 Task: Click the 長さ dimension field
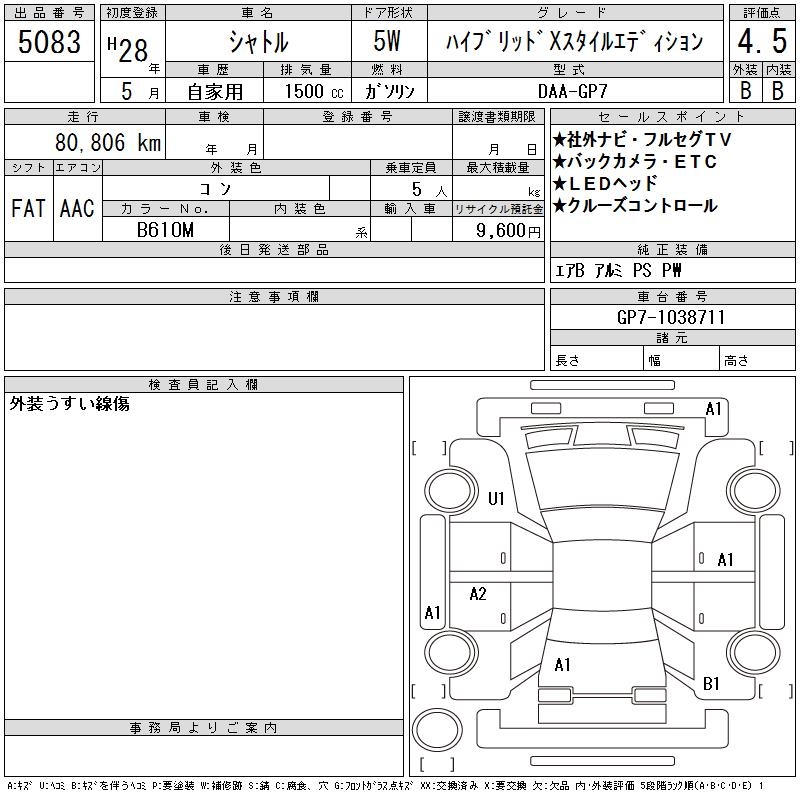[x=596, y=358]
